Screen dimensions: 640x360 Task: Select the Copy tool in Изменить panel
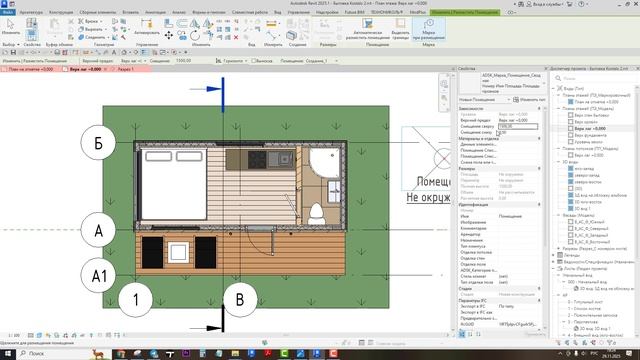[182, 36]
